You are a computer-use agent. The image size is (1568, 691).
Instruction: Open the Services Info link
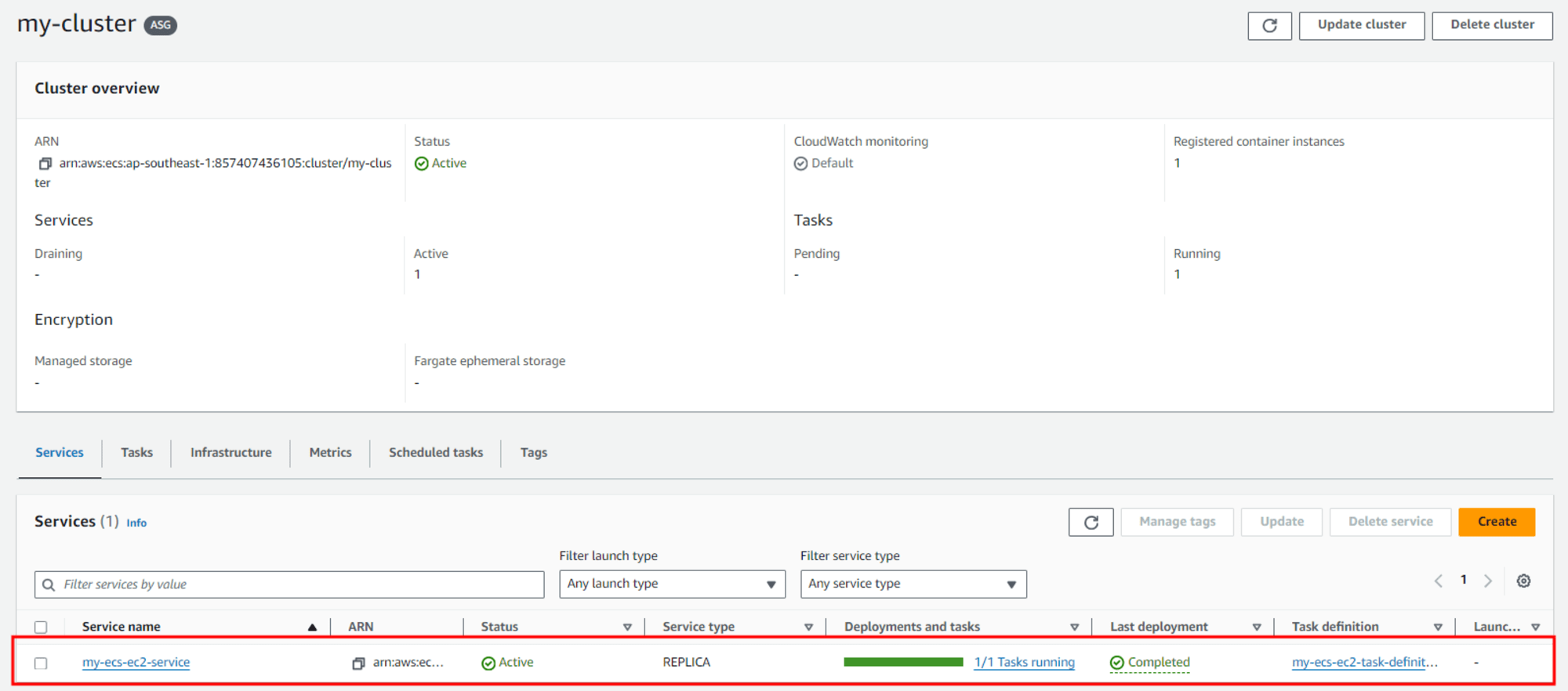click(136, 523)
